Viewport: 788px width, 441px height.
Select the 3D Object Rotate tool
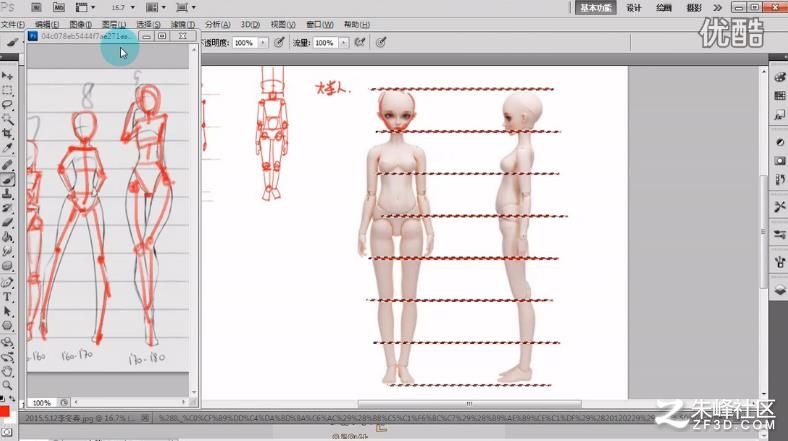click(7, 343)
